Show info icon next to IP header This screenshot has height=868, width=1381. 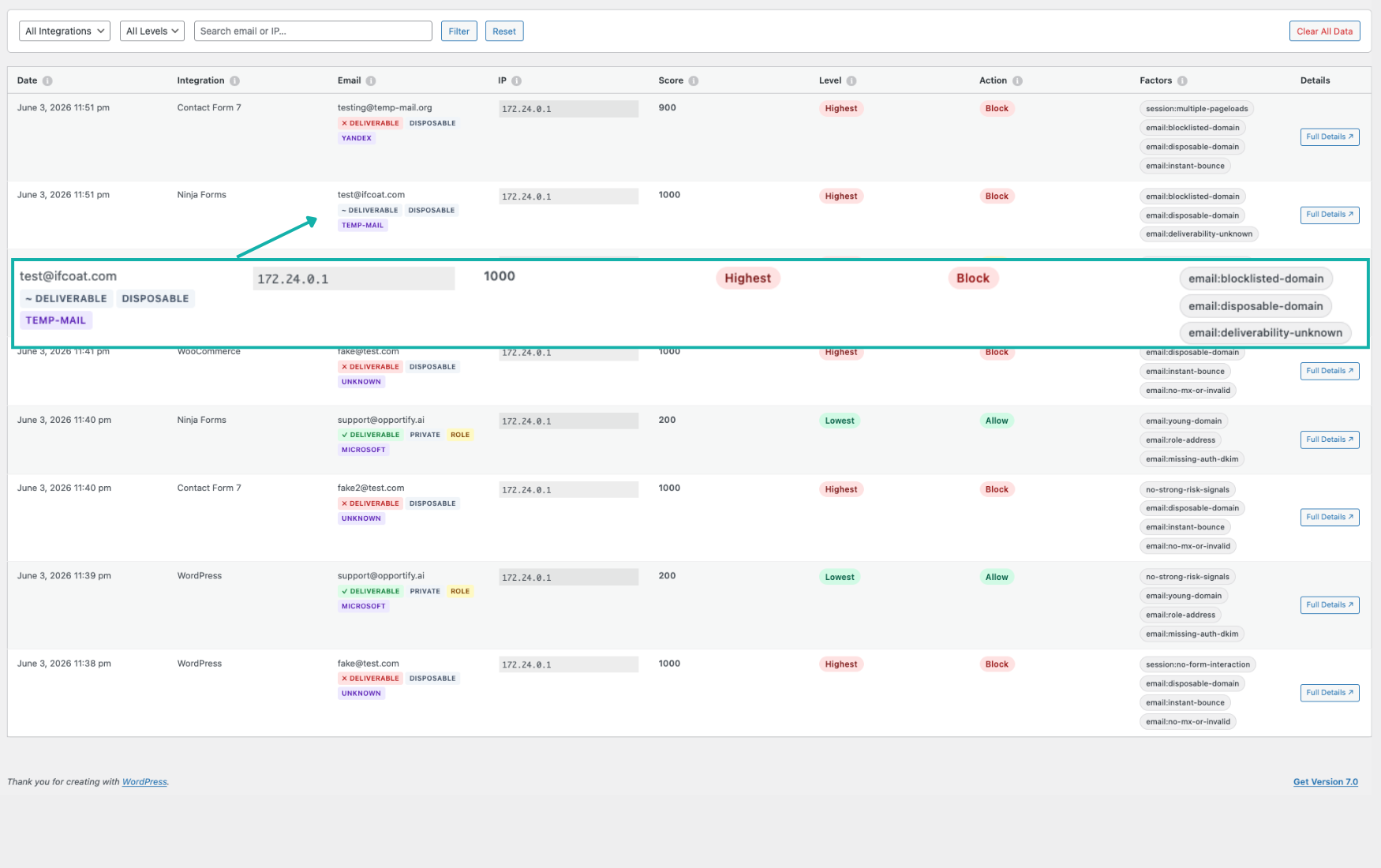click(516, 80)
